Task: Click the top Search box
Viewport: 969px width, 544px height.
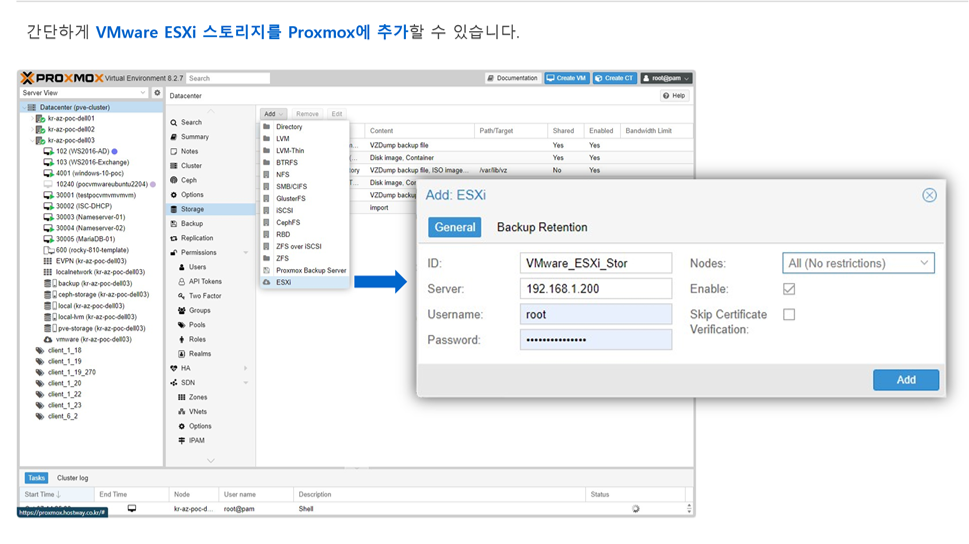Action: pyautogui.click(x=228, y=79)
